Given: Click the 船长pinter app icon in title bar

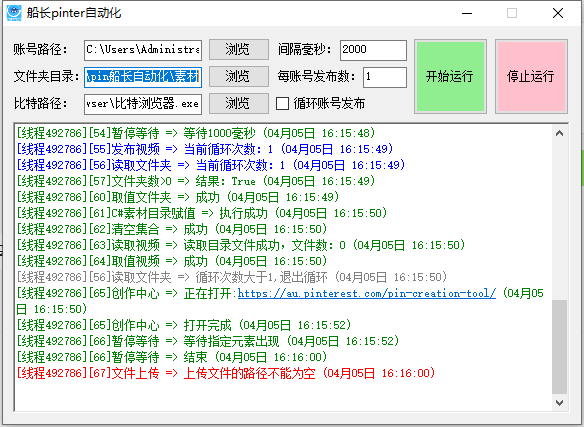Looking at the screenshot, I should pos(14,13).
